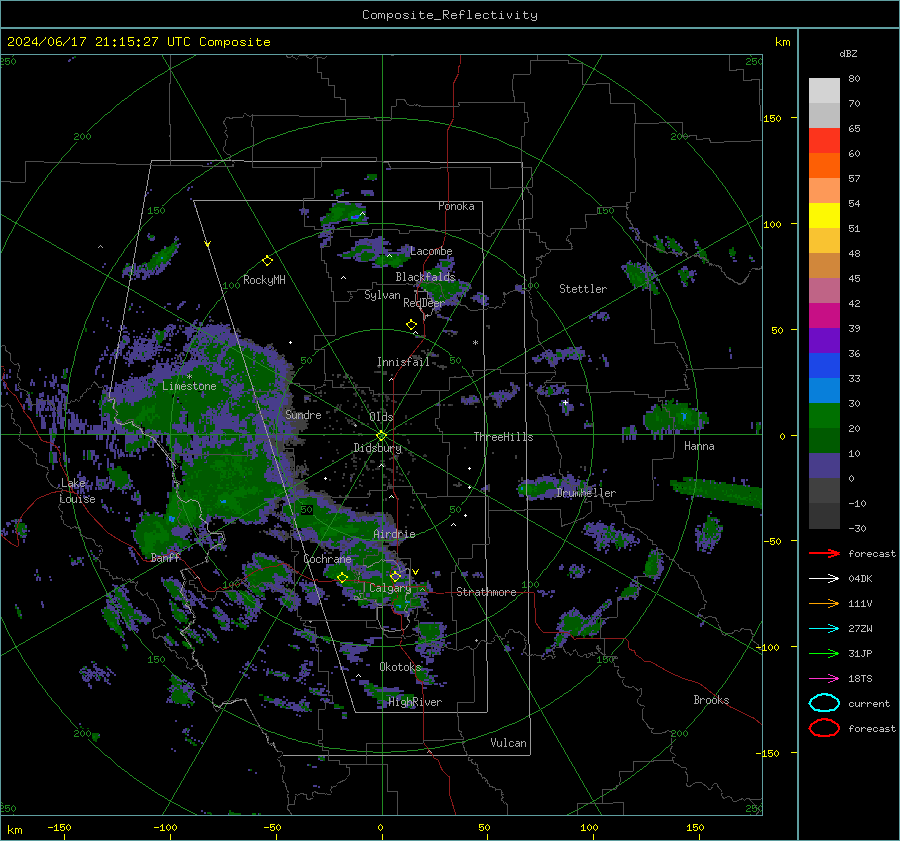Image resolution: width=900 pixels, height=841 pixels.
Task: Click the dBZ legend heading
Action: (848, 53)
